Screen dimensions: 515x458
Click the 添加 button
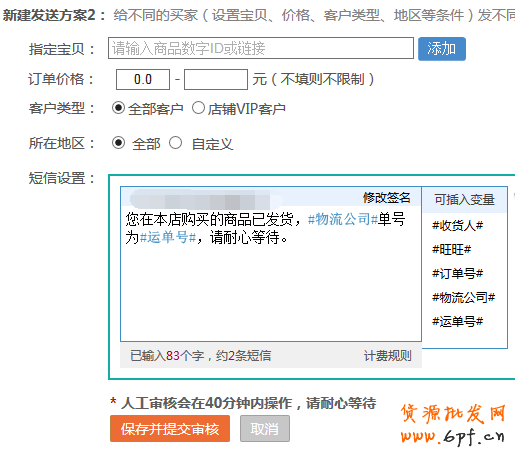[442, 49]
